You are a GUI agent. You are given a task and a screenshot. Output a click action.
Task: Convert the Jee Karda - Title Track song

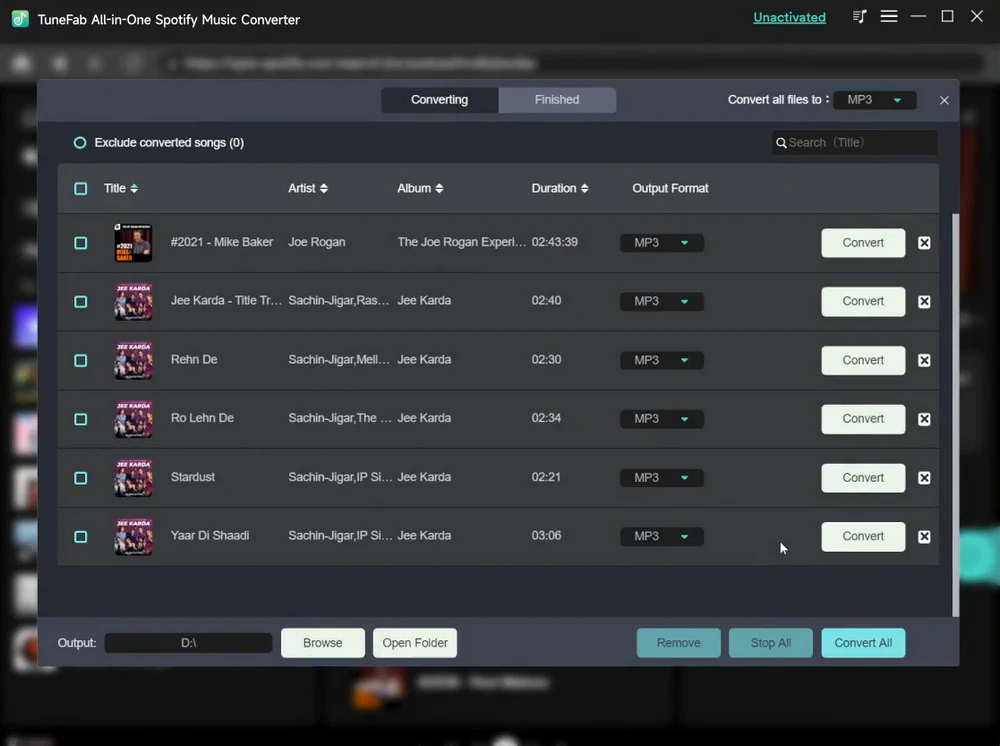(x=863, y=302)
